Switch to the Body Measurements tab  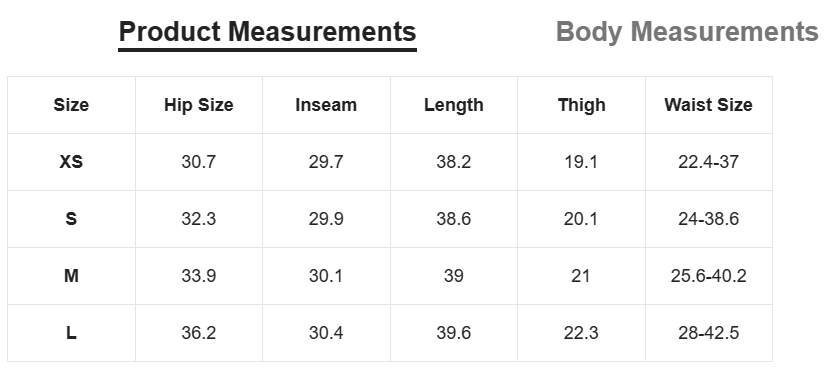click(x=687, y=32)
